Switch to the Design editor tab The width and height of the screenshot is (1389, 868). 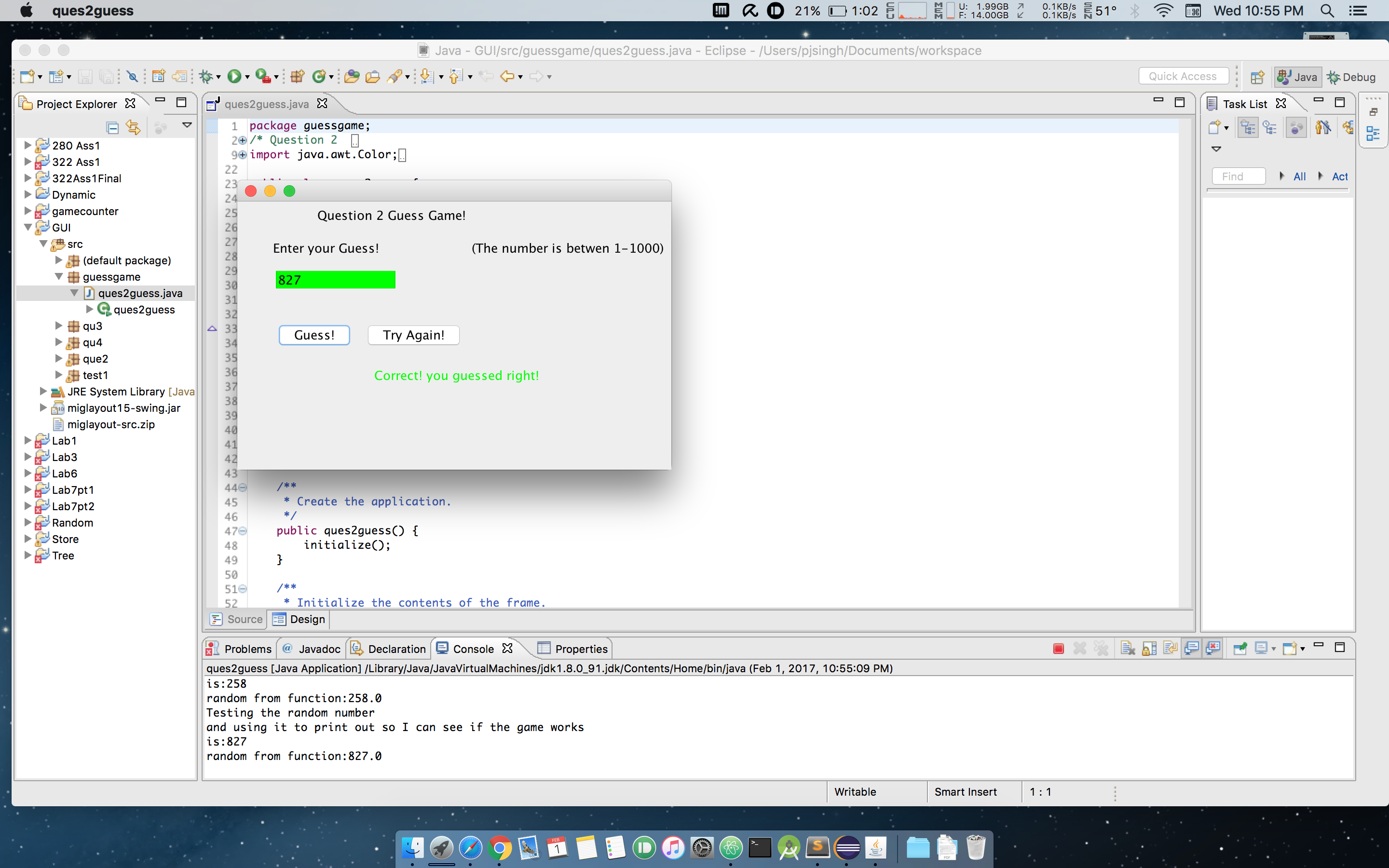(x=300, y=619)
